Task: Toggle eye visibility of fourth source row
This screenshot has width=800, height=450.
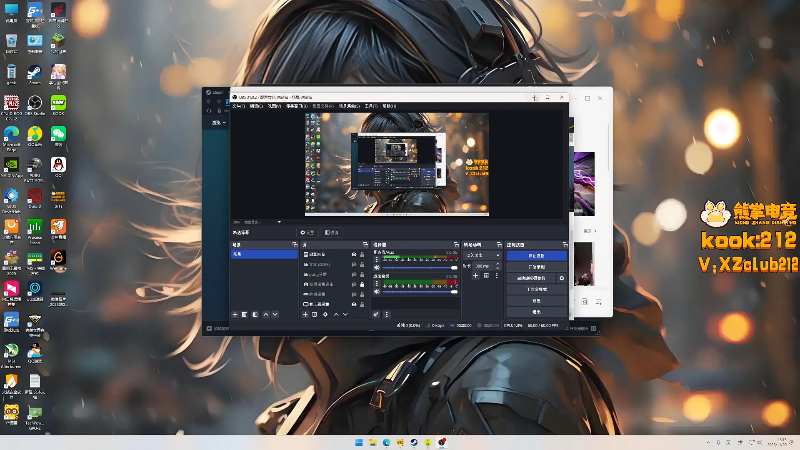Action: coord(354,284)
